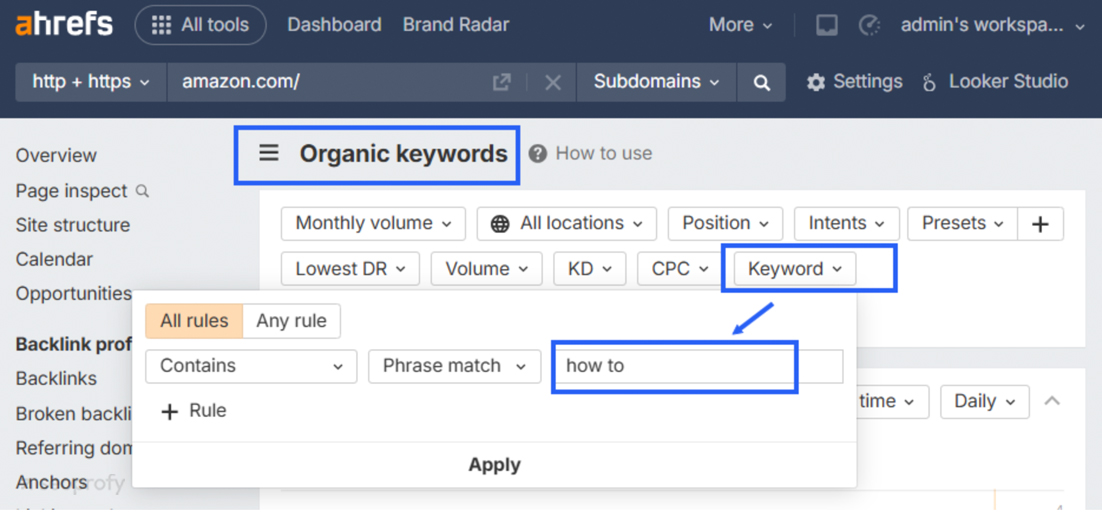Open the Subdomains mode dropdown

tap(656, 82)
